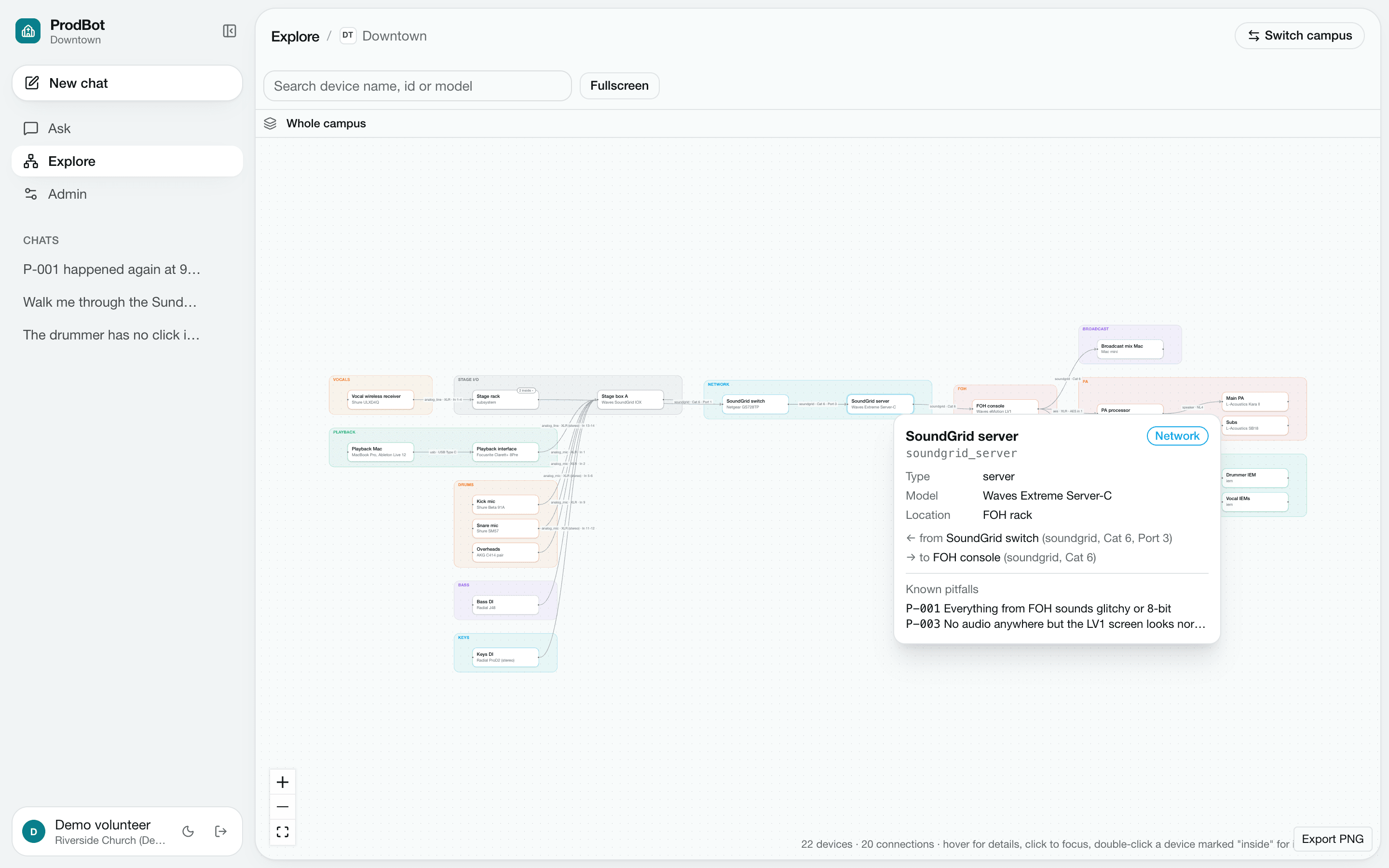Select the Overheads node
1389x868 pixels.
coord(505,552)
